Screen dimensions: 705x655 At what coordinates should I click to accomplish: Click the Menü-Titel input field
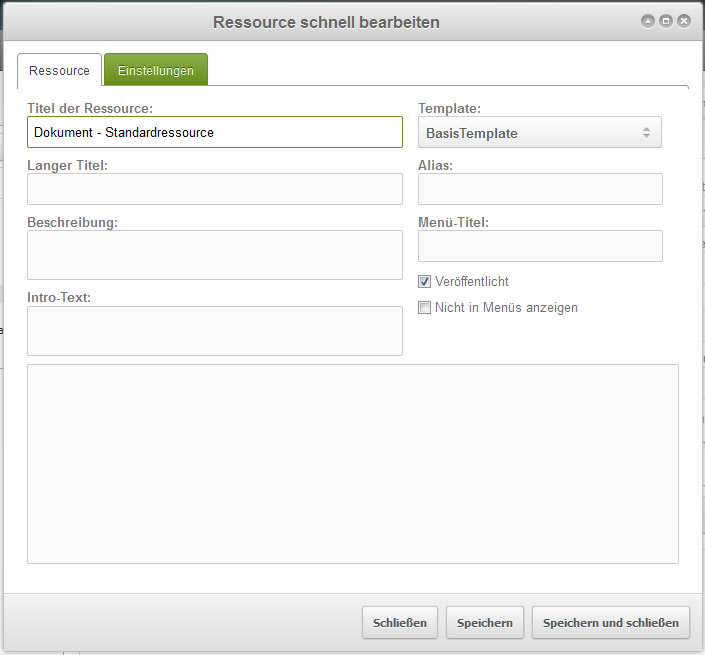[540, 246]
